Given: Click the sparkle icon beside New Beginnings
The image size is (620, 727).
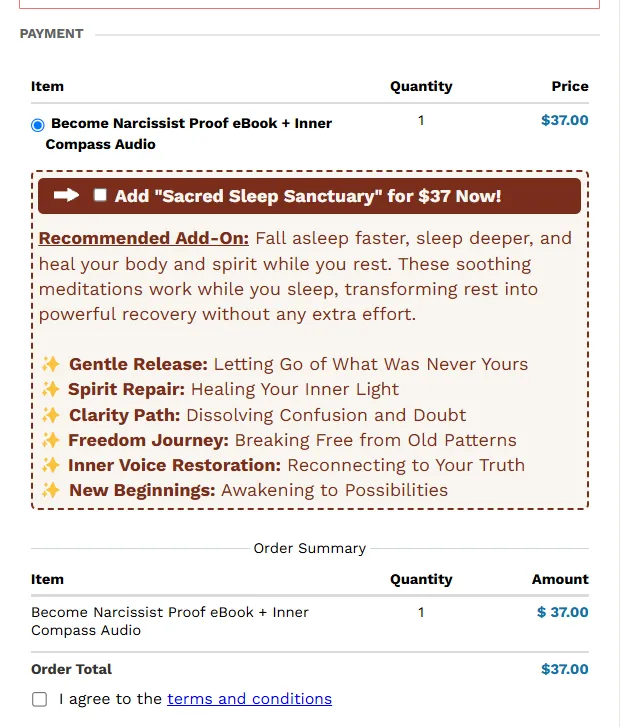Looking at the screenshot, I should tap(51, 490).
